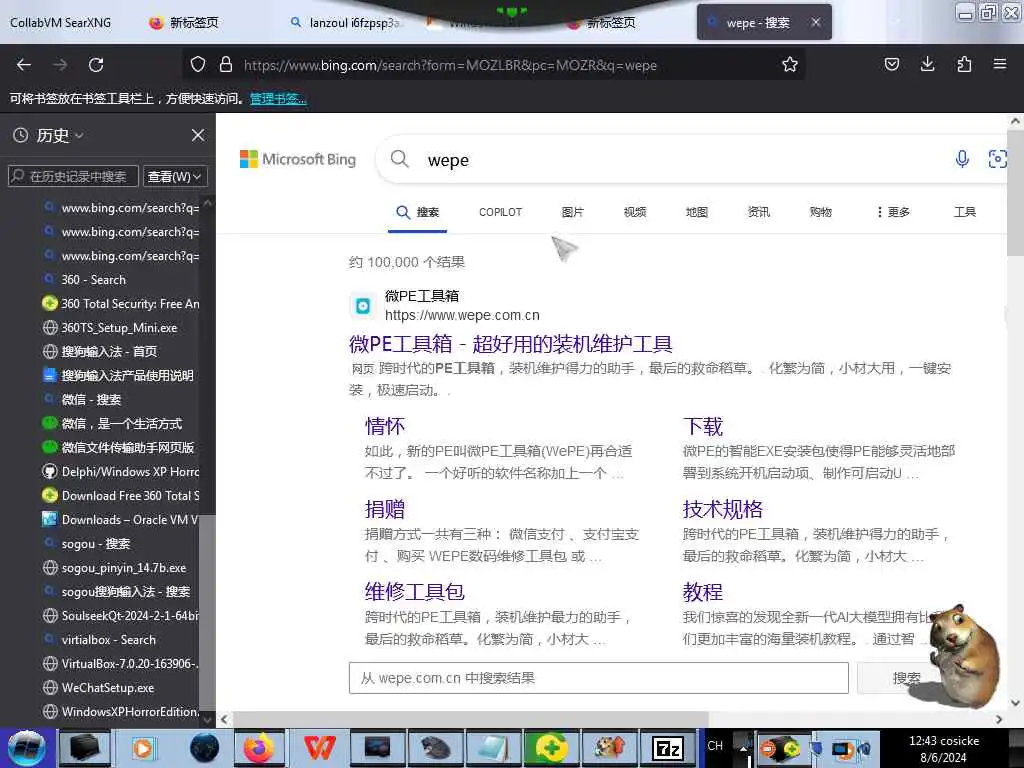Screen dimensions: 1024x768
Task: Open the extensions puzzle icon
Action: [964, 64]
